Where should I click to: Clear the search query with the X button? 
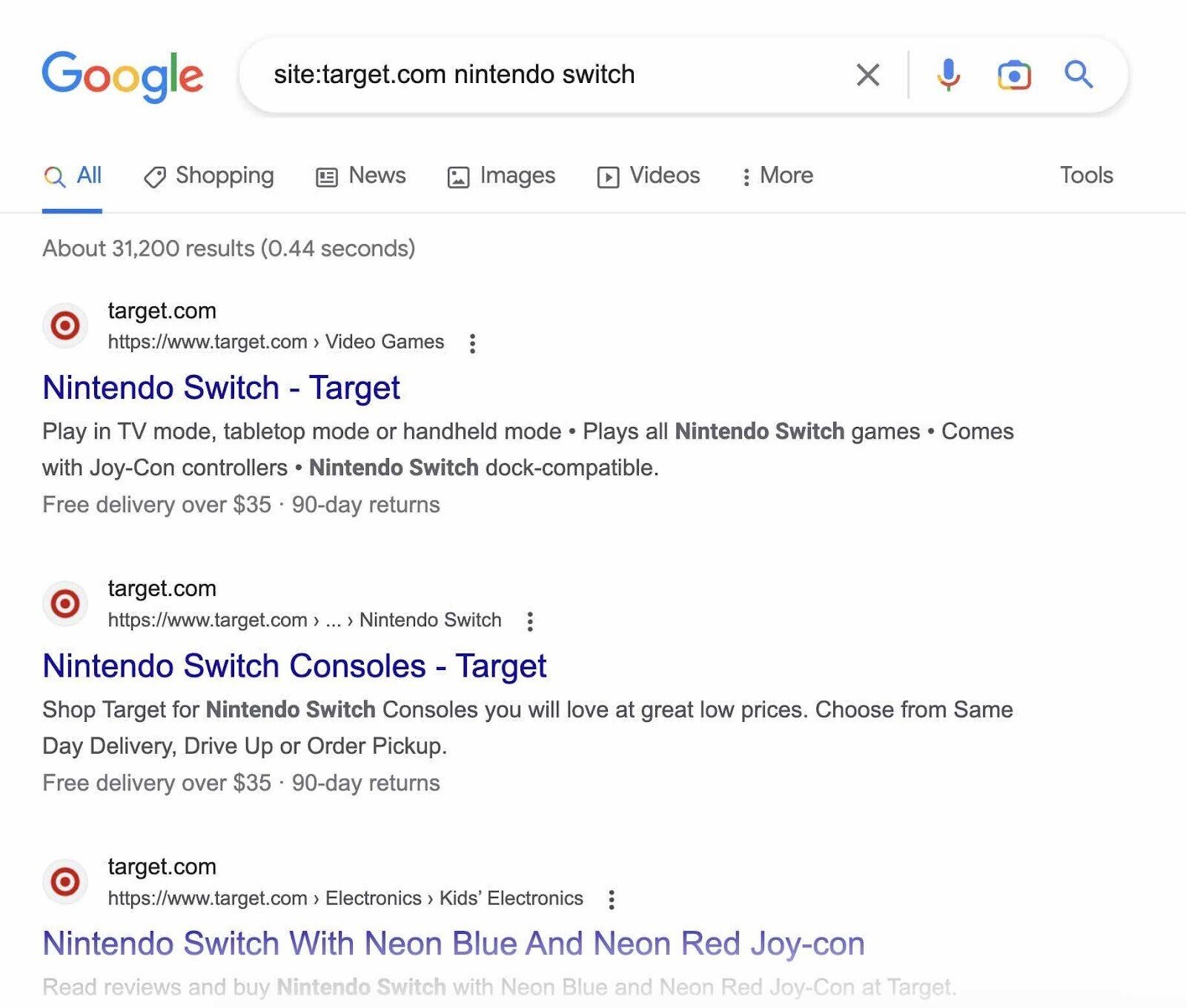pyautogui.click(x=866, y=74)
